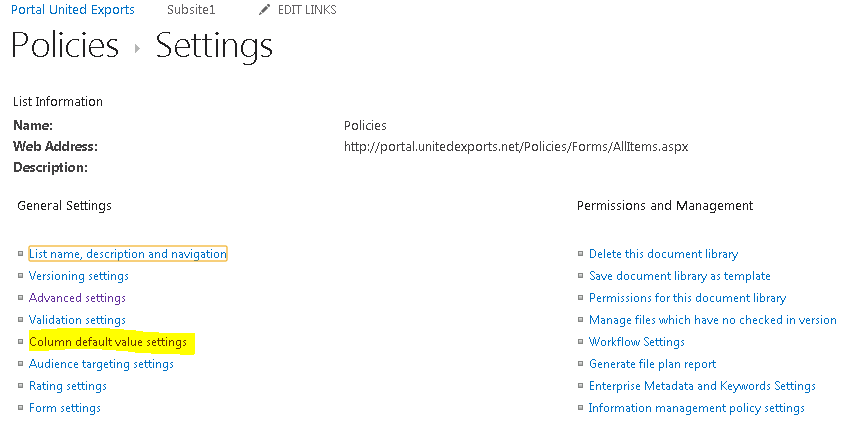Go to Subsite1 in top navigation

click(191, 10)
